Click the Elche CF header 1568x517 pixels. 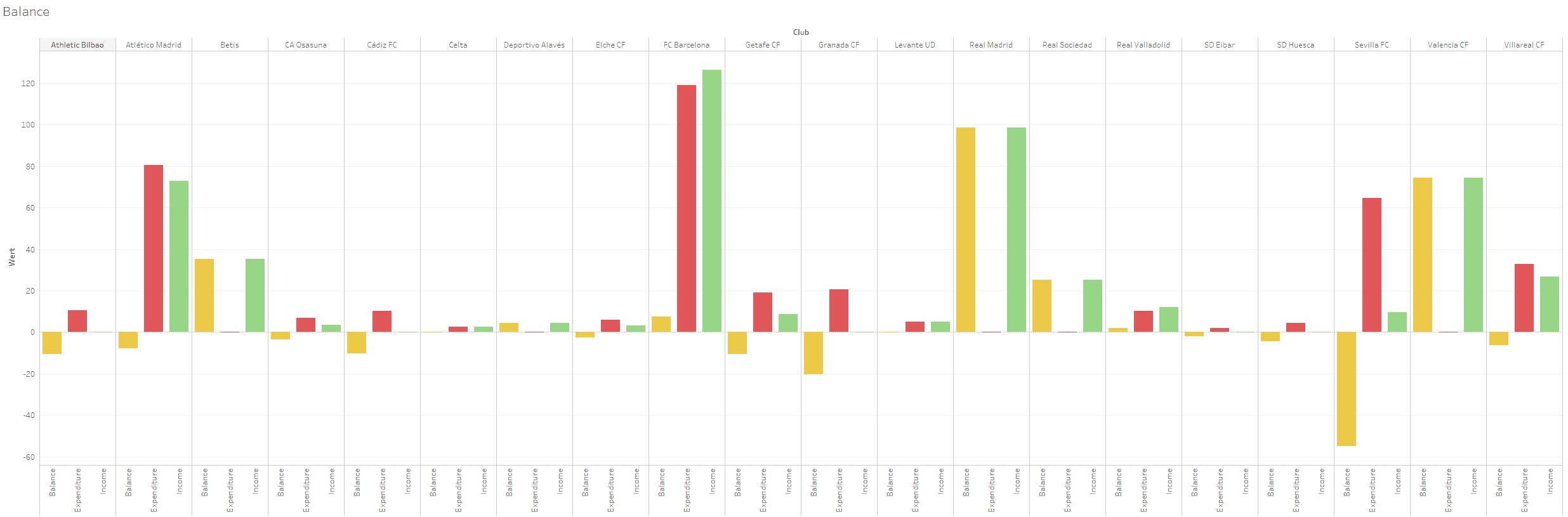coord(610,45)
